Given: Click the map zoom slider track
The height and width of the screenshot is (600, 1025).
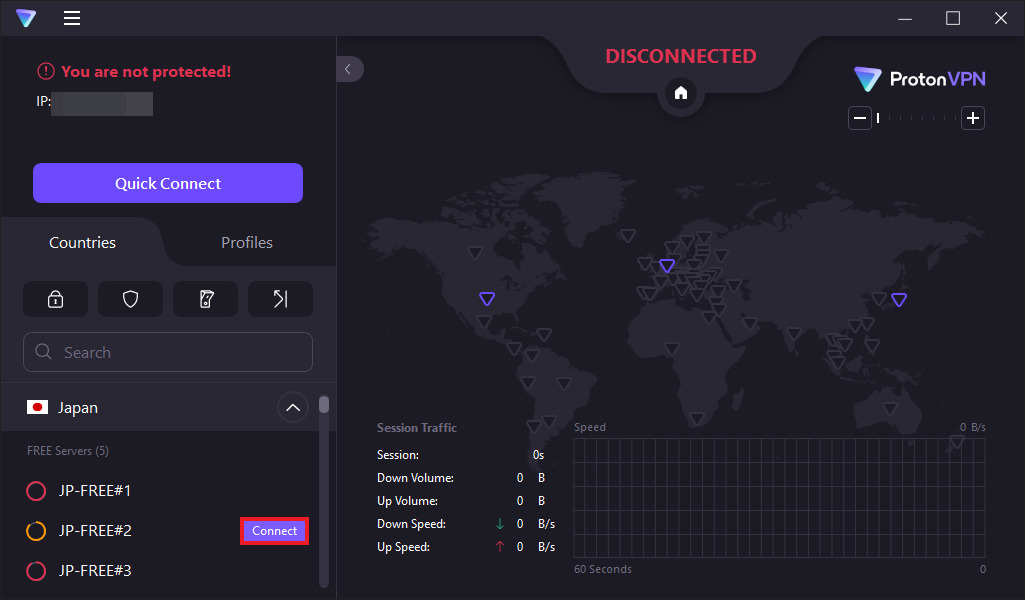Looking at the screenshot, I should 916,118.
